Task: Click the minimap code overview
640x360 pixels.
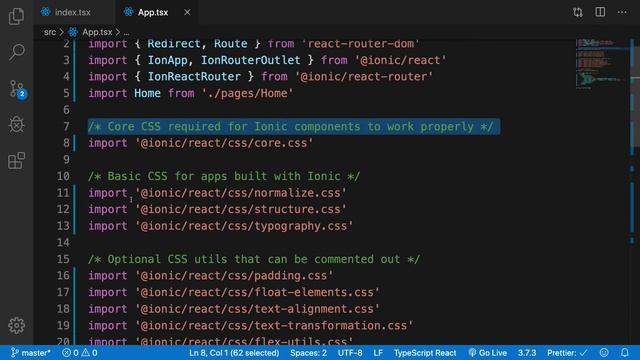Action: 602,63
